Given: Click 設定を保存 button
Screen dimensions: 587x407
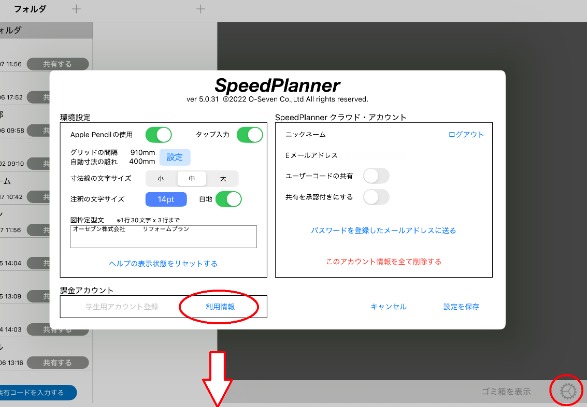Looking at the screenshot, I should 461,307.
